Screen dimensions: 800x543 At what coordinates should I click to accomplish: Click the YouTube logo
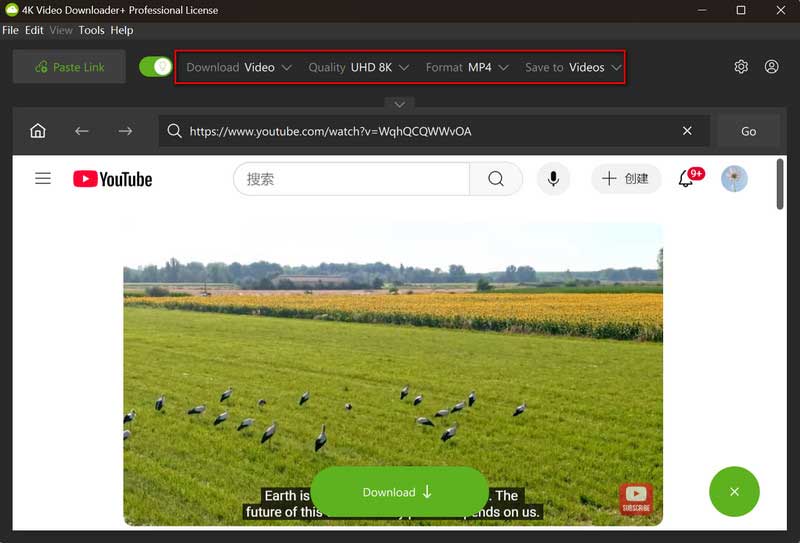pos(112,179)
